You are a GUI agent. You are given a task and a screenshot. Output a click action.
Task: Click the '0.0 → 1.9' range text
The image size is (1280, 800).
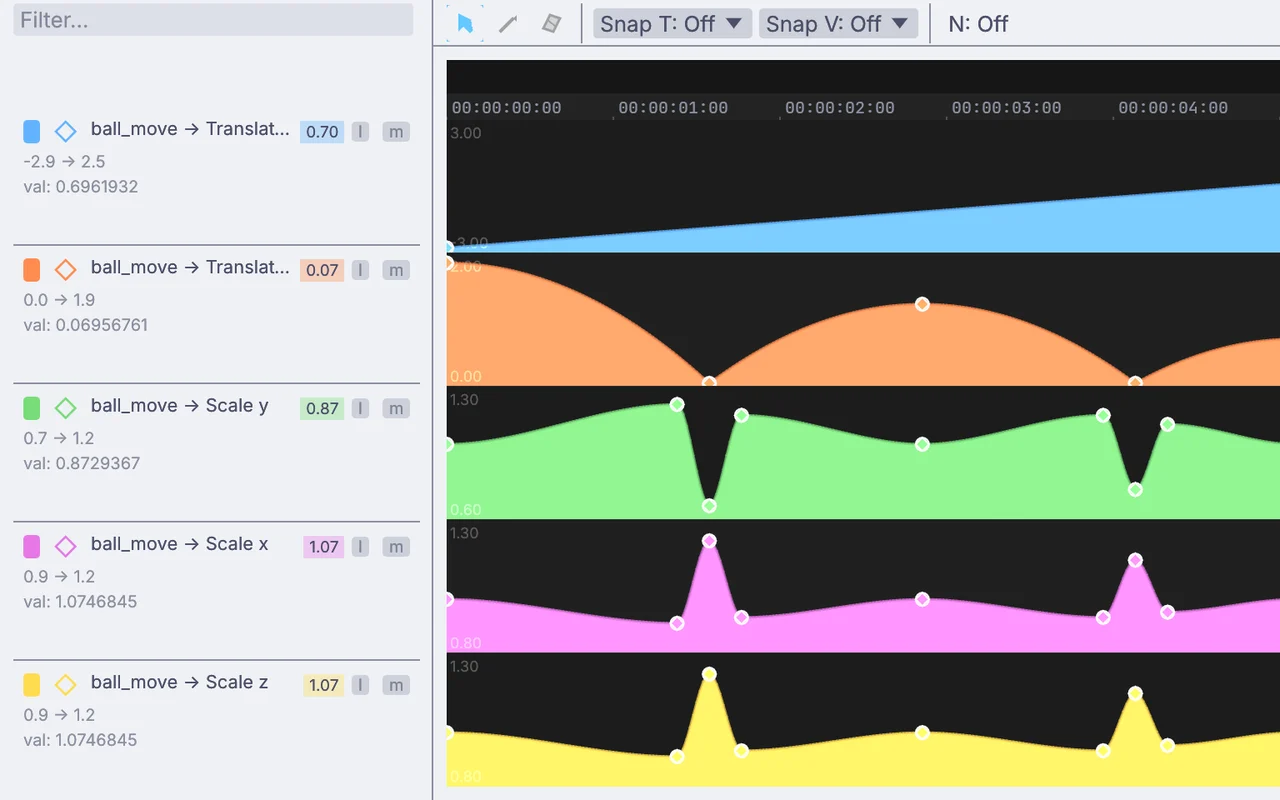(60, 300)
